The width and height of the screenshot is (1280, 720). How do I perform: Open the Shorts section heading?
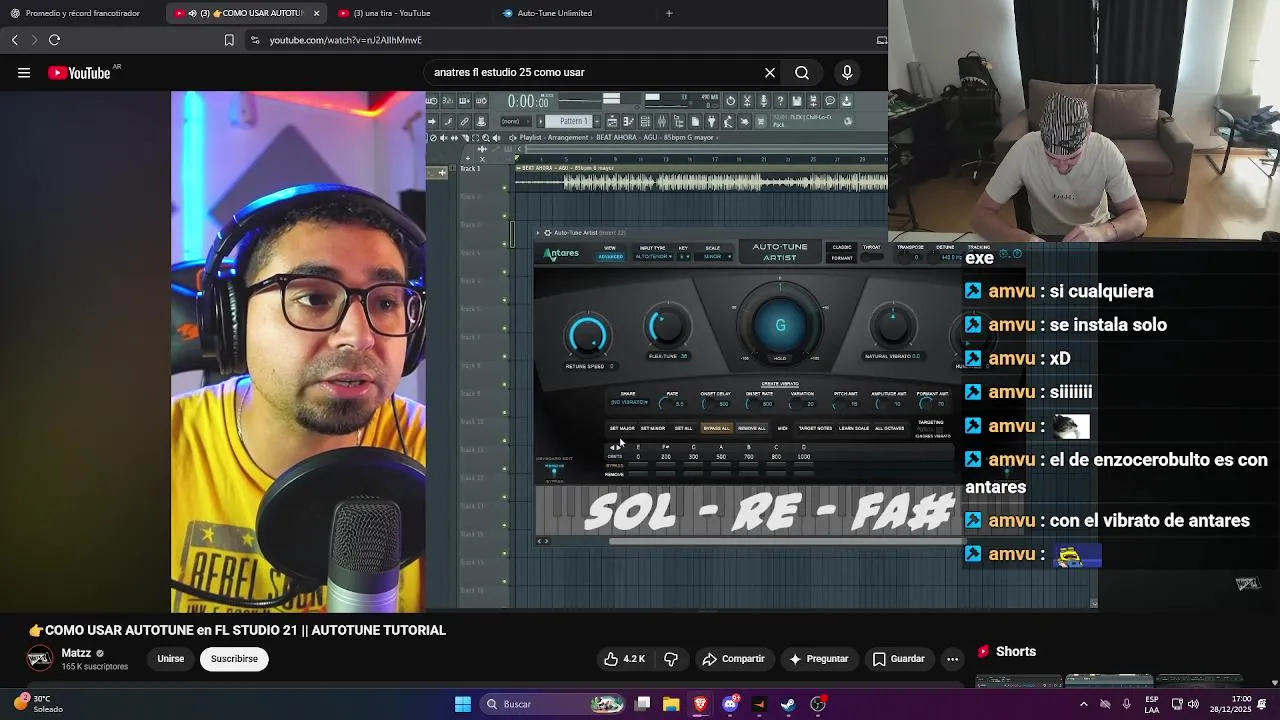[1016, 651]
